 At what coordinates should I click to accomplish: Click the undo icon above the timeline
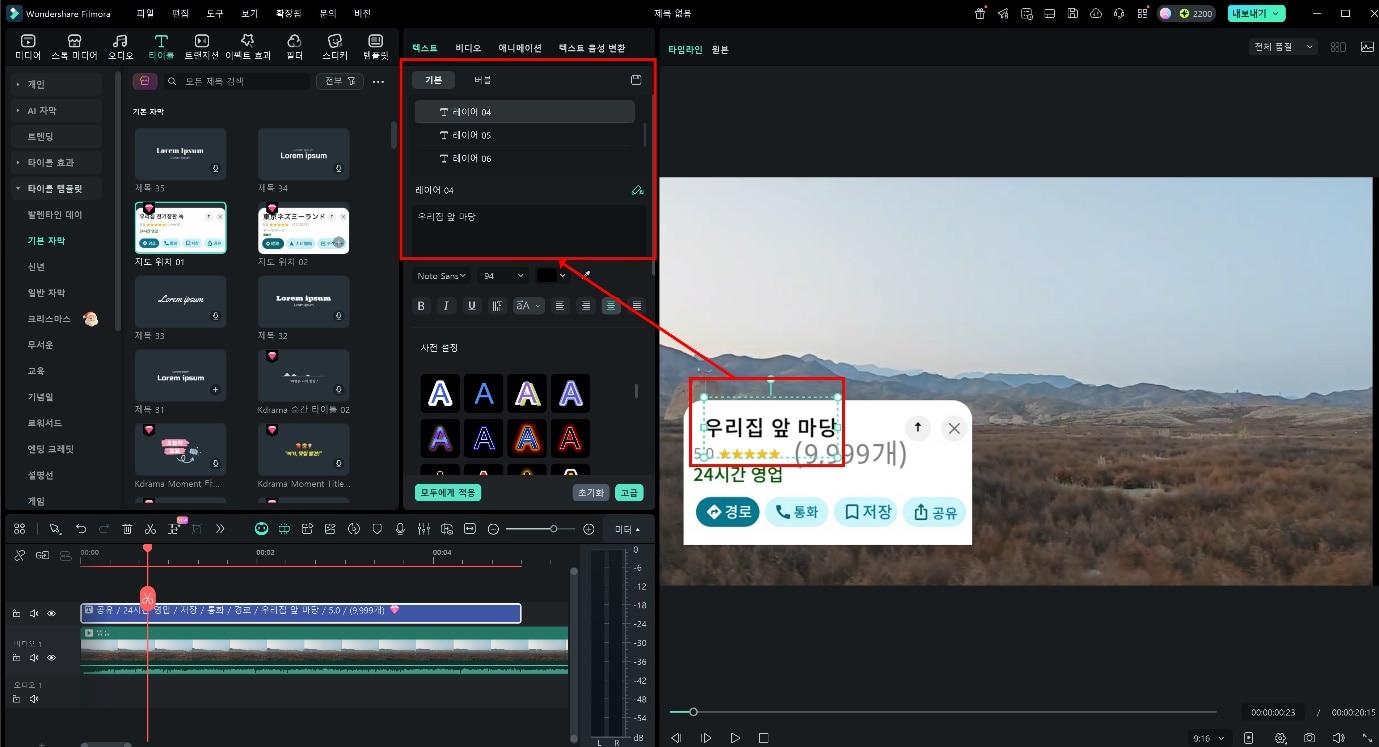(81, 528)
